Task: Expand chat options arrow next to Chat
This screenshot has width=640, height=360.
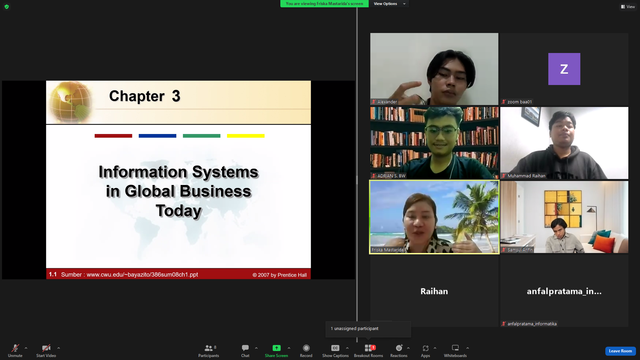Action: [x=256, y=348]
